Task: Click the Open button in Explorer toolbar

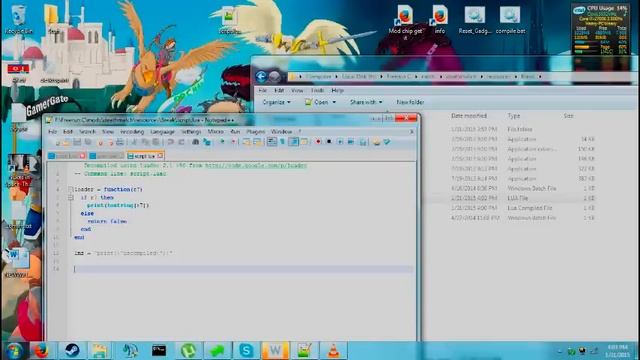Action: (x=317, y=102)
